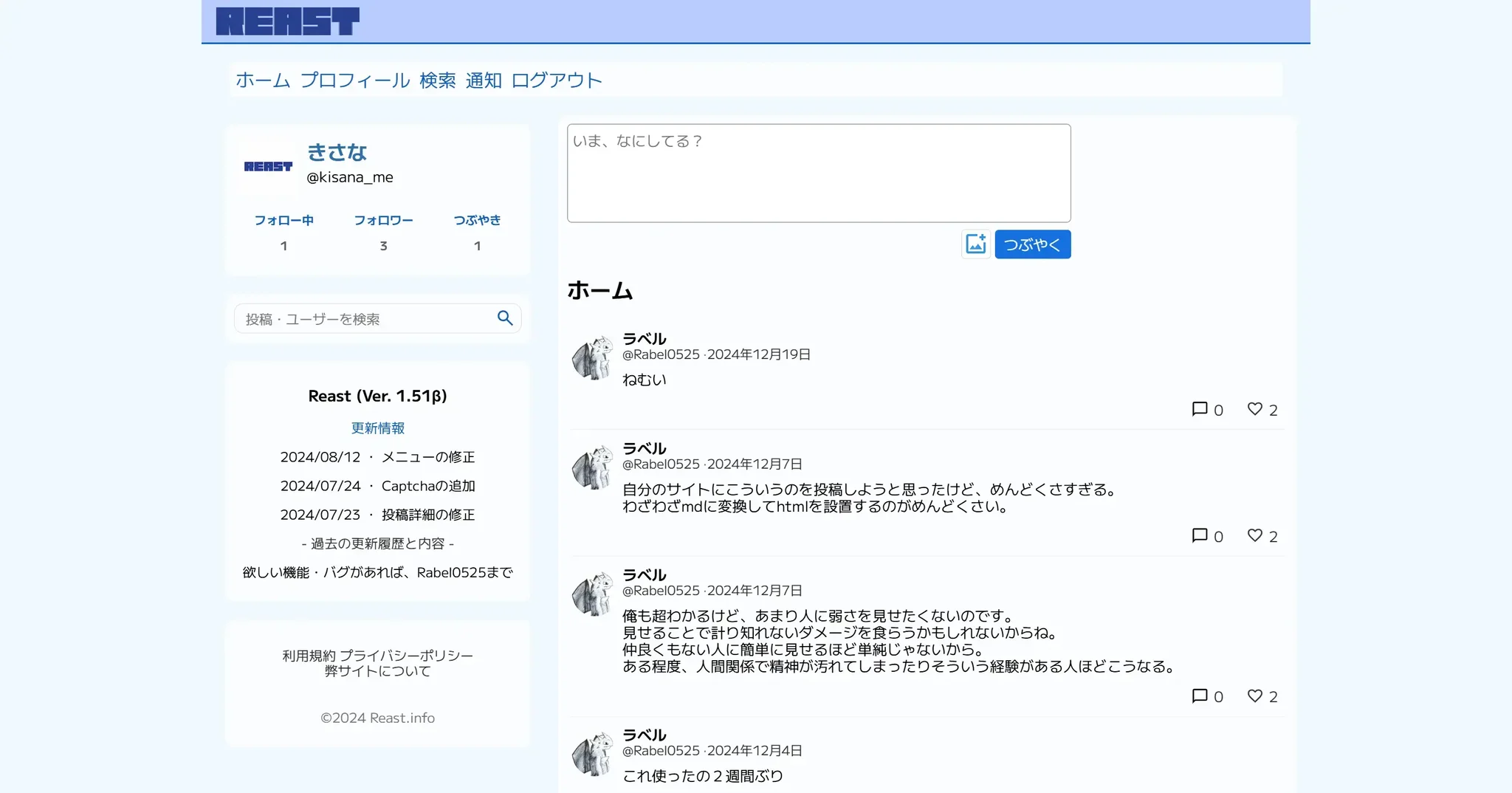
Task: Go to the プロフィール page
Action: 355,80
